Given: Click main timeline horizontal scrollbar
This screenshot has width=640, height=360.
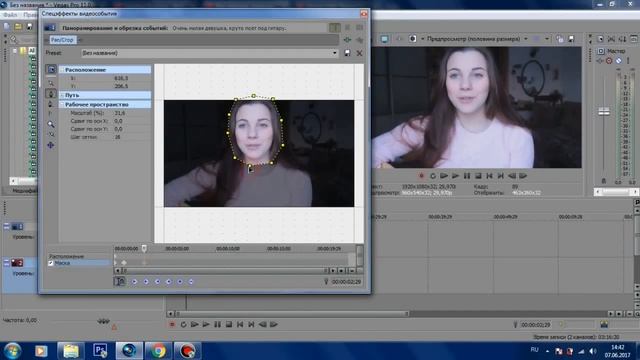Looking at the screenshot, I should point(292,313).
